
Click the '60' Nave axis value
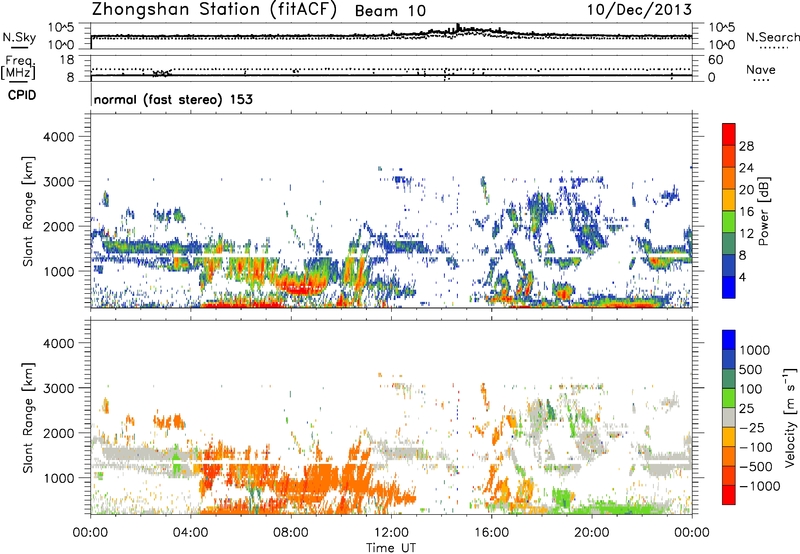tap(715, 60)
